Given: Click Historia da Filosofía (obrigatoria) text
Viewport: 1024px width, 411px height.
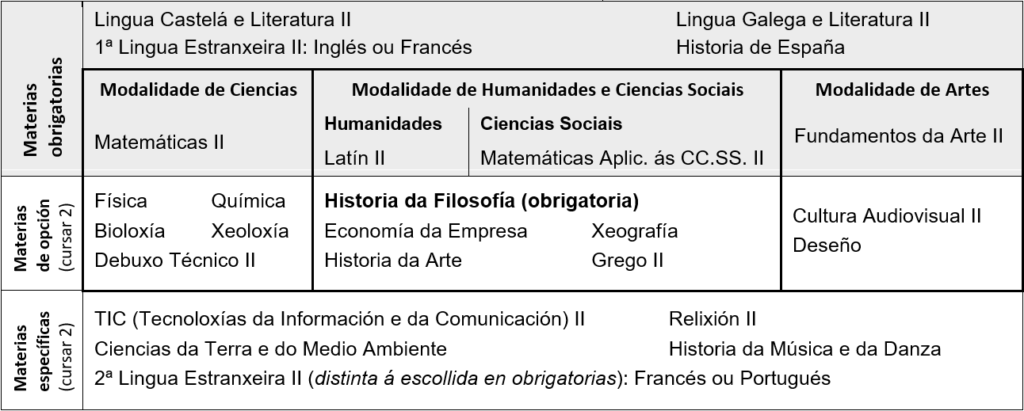Looking at the screenshot, I should pos(481,201).
